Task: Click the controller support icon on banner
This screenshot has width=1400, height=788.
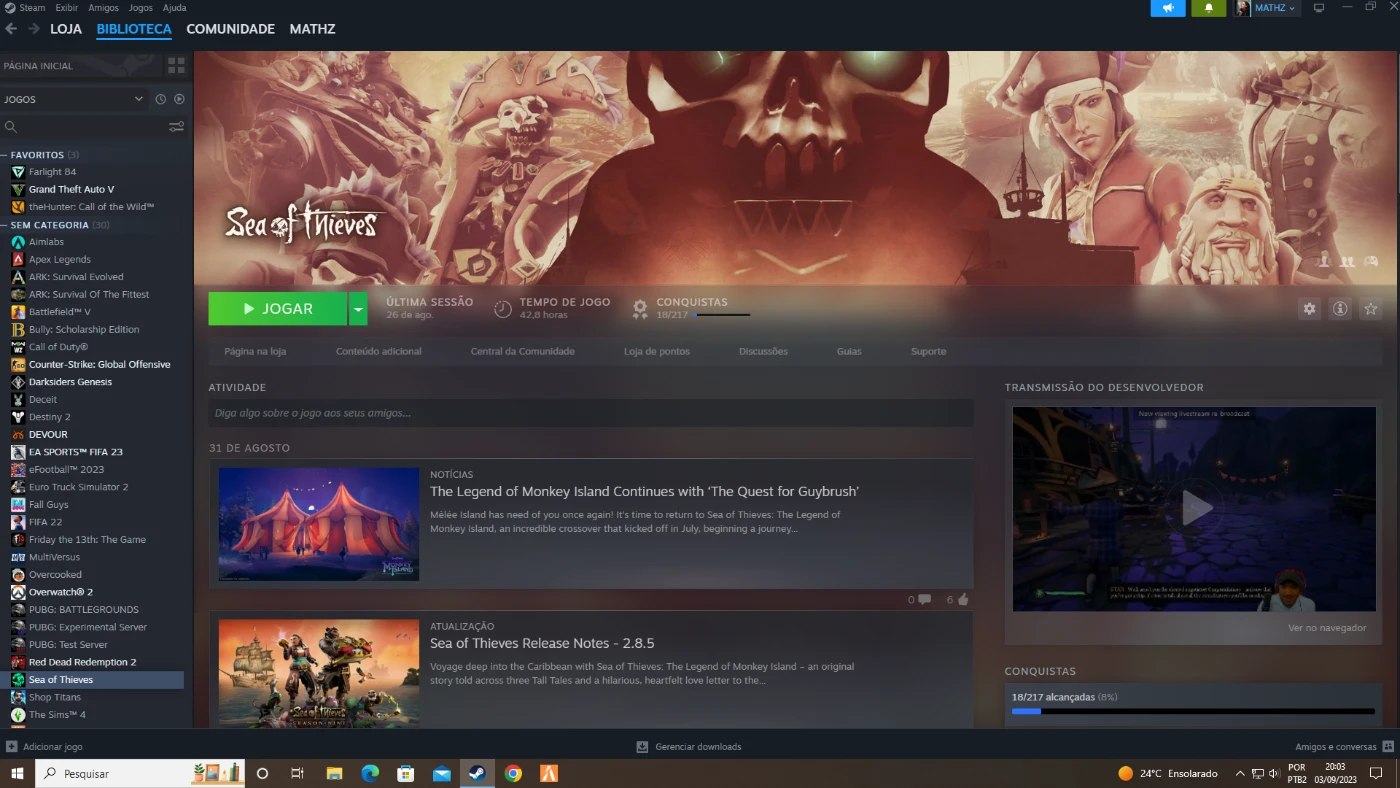Action: pos(1371,261)
